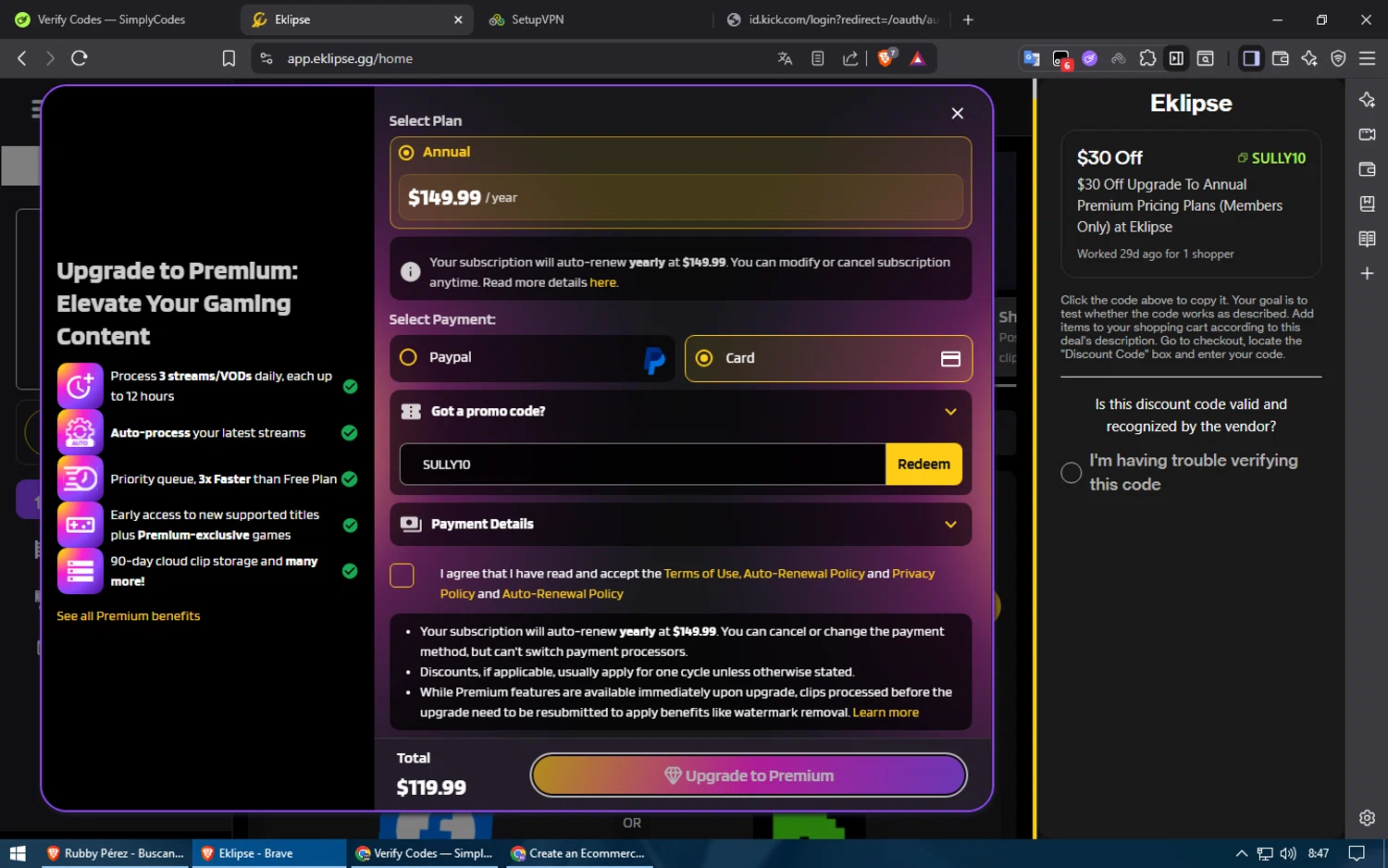Open Leo AI sparkle icon in toolbar
The image size is (1388, 868).
(1309, 58)
